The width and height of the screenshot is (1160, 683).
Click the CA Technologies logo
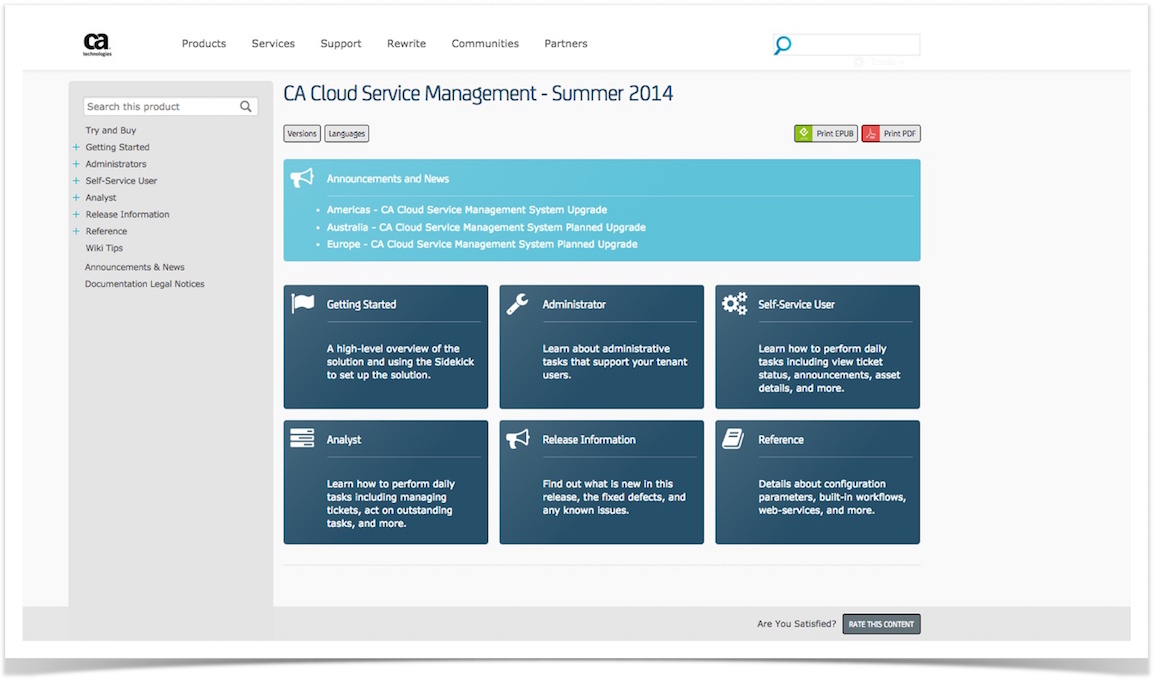point(97,44)
